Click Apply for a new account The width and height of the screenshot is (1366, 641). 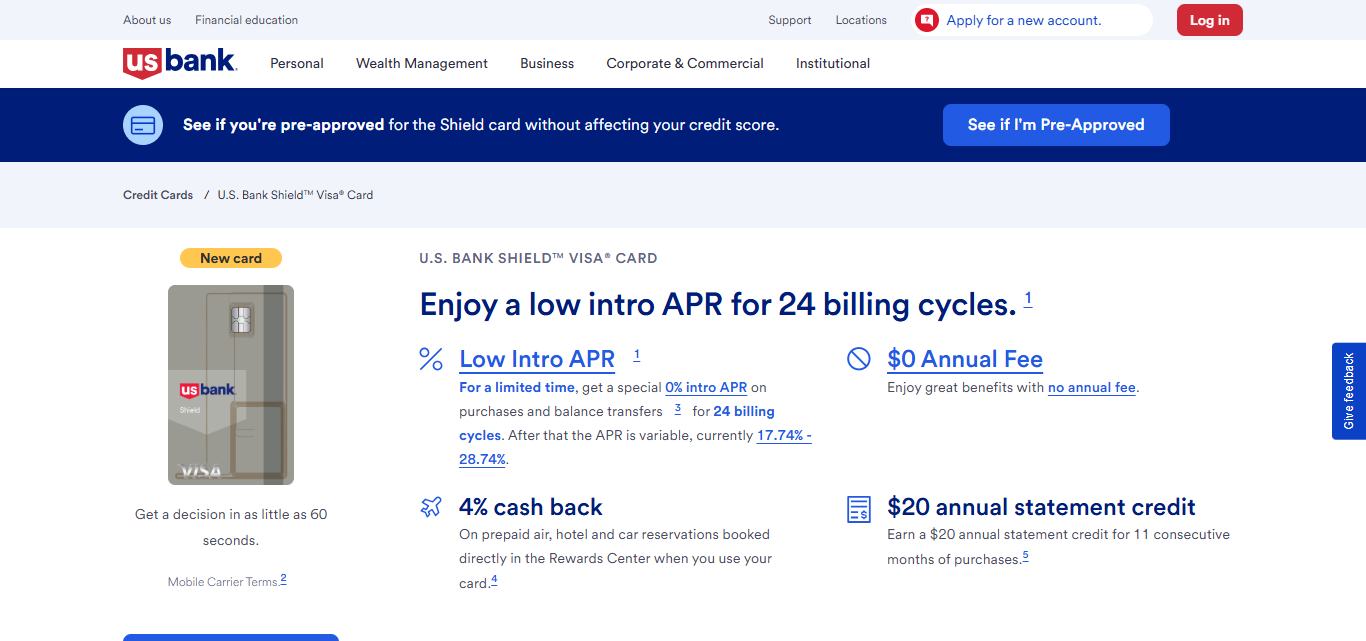click(x=1024, y=20)
